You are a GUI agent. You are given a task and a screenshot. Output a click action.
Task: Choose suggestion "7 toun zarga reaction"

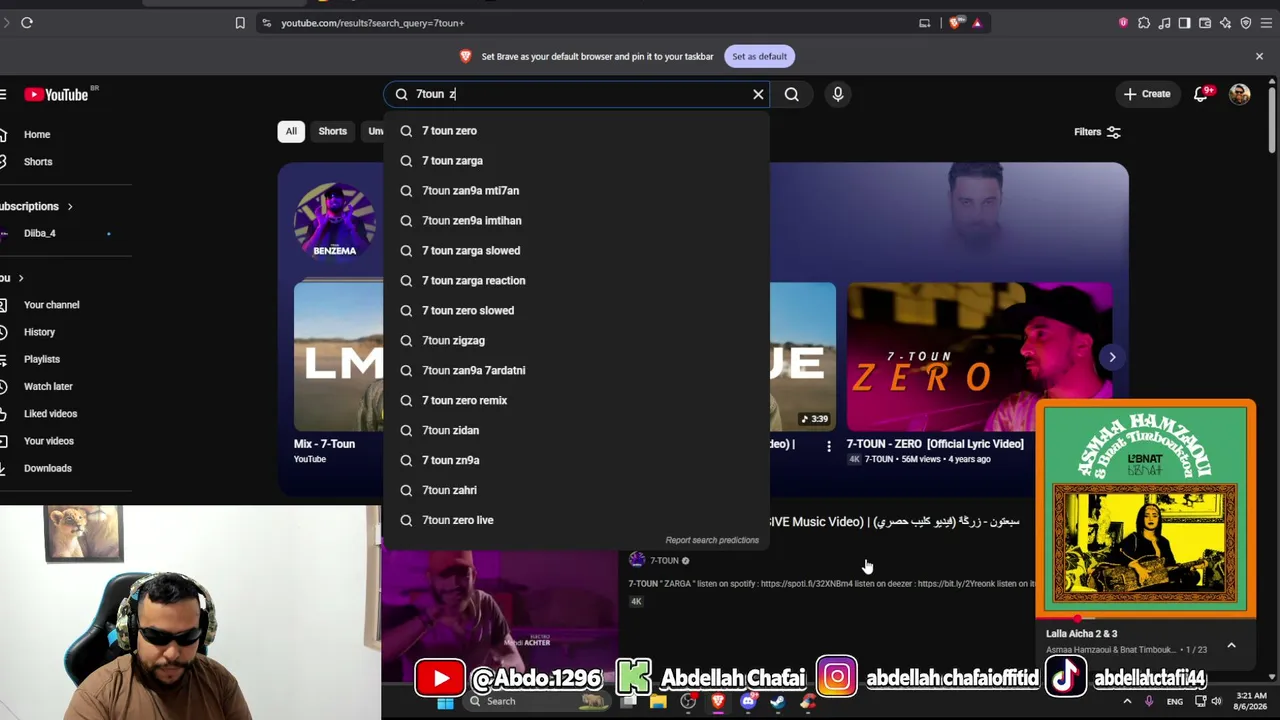(x=577, y=281)
